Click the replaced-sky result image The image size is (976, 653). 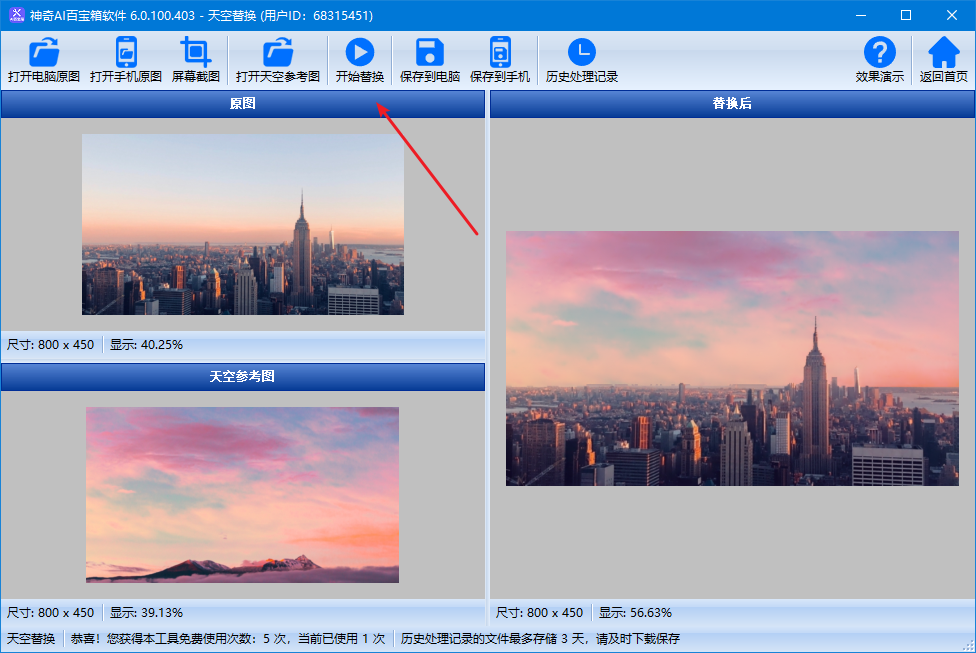click(x=734, y=358)
